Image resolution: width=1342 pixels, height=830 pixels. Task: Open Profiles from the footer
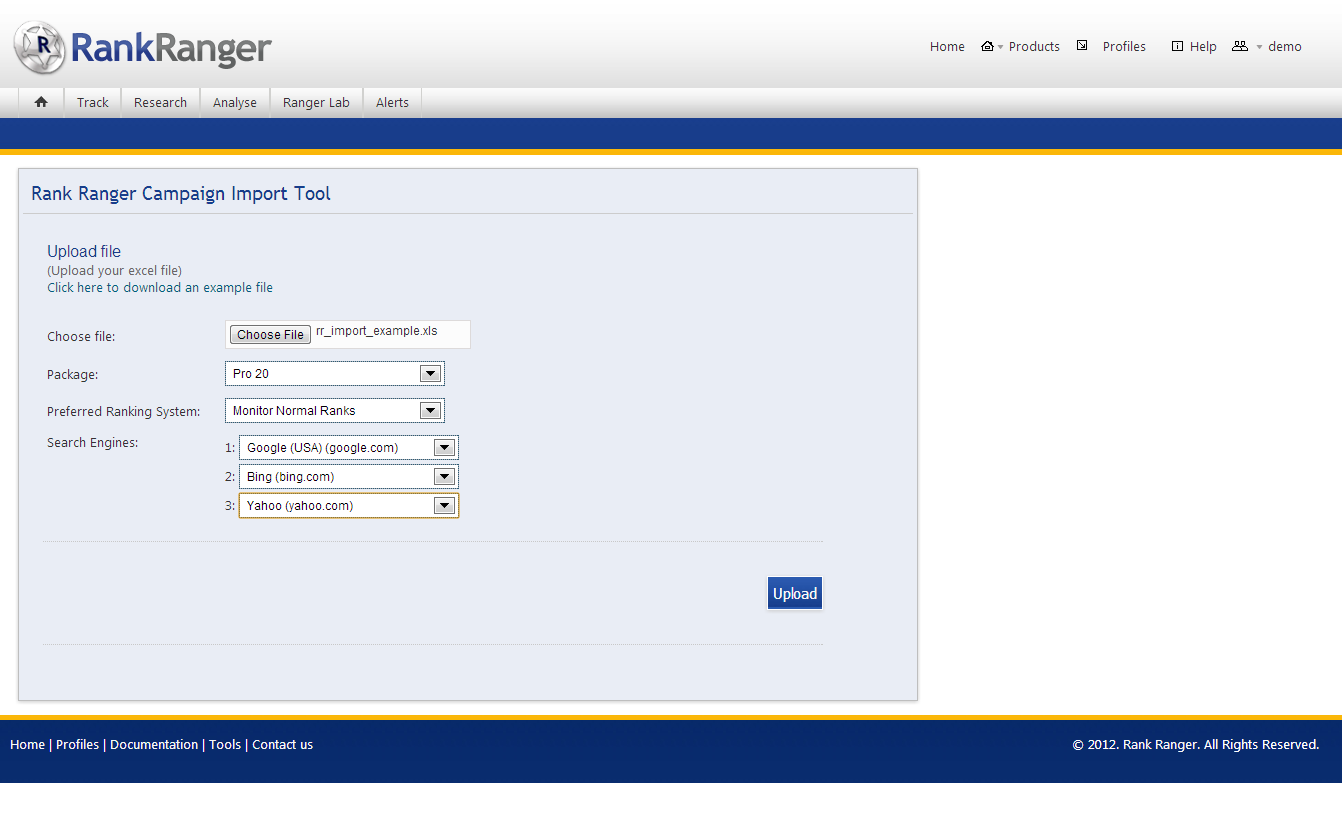(78, 745)
